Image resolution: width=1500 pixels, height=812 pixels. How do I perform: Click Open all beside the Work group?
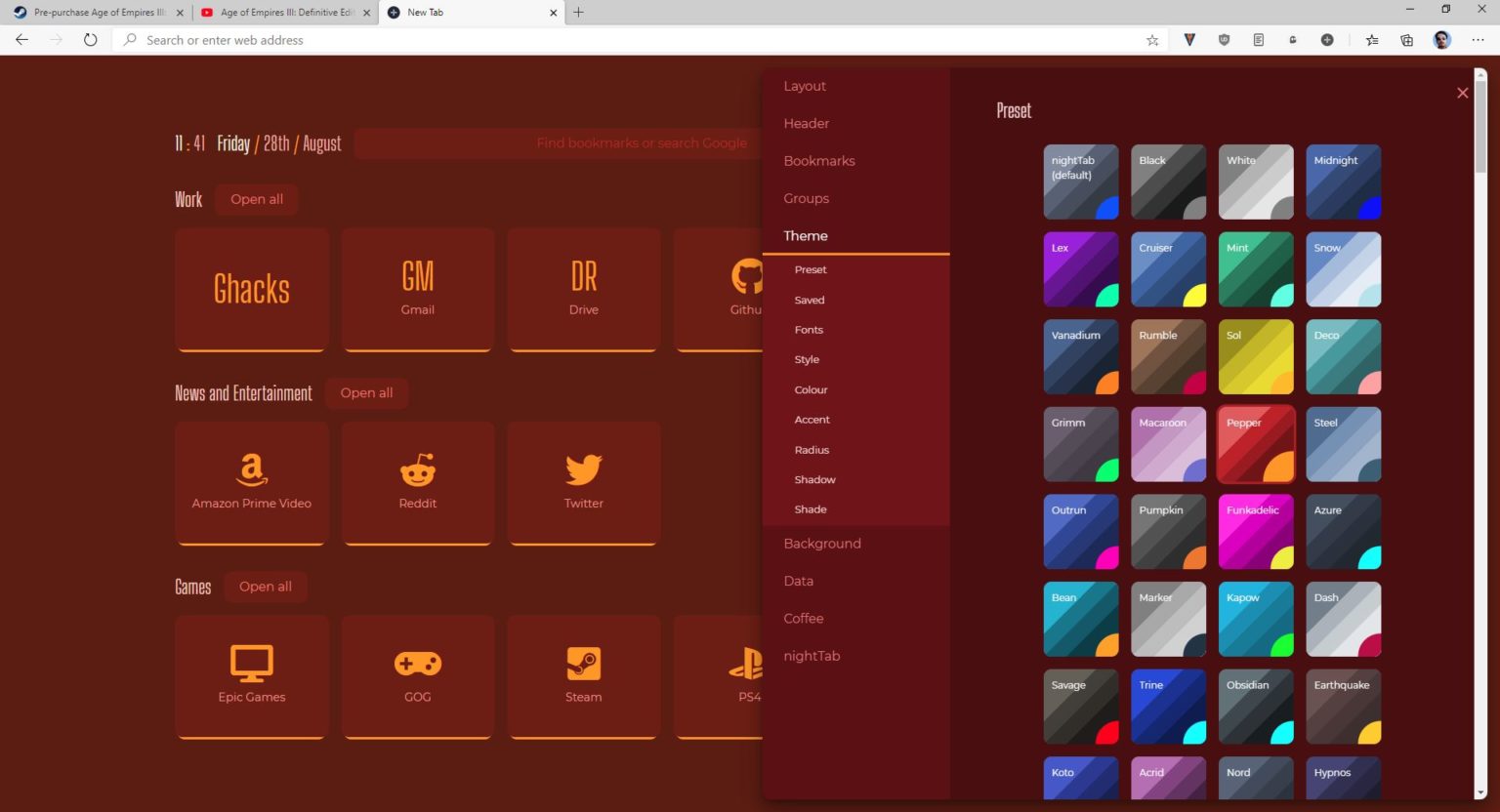256,199
